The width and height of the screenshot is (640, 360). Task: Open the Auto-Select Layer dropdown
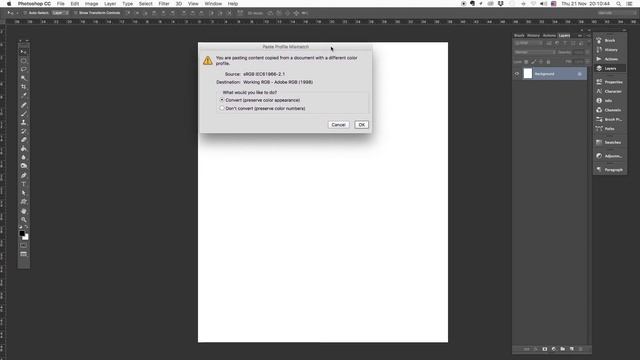pyautogui.click(x=60, y=13)
